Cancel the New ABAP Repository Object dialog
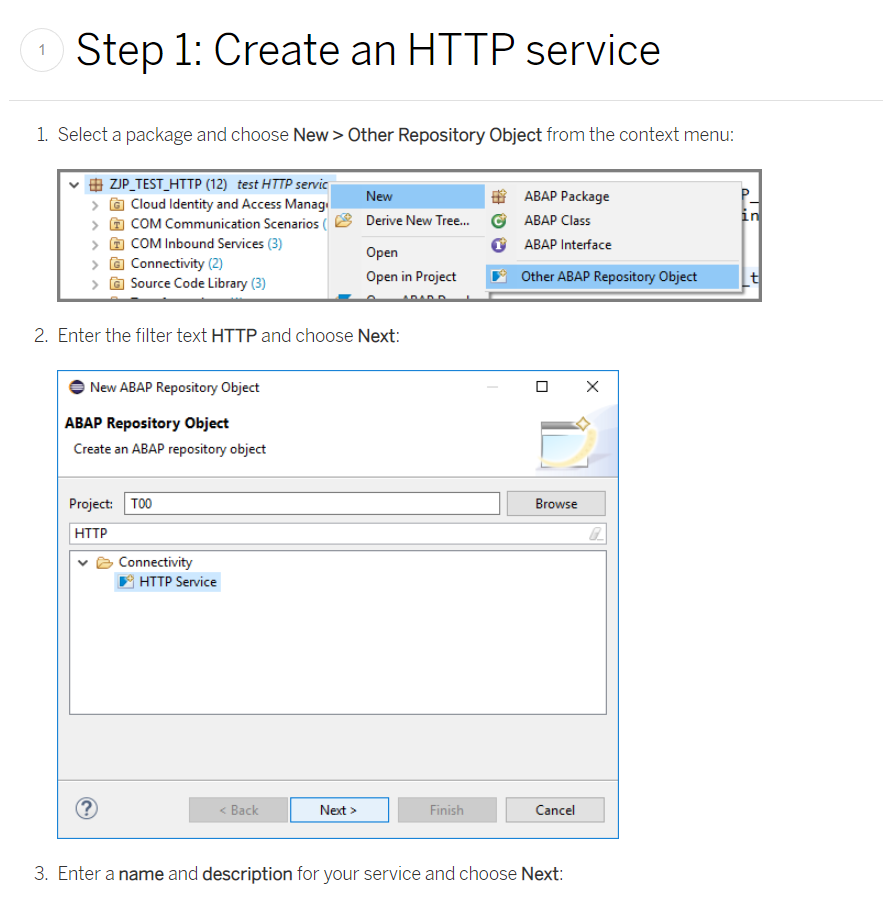The width and height of the screenshot is (883, 905). 554,810
